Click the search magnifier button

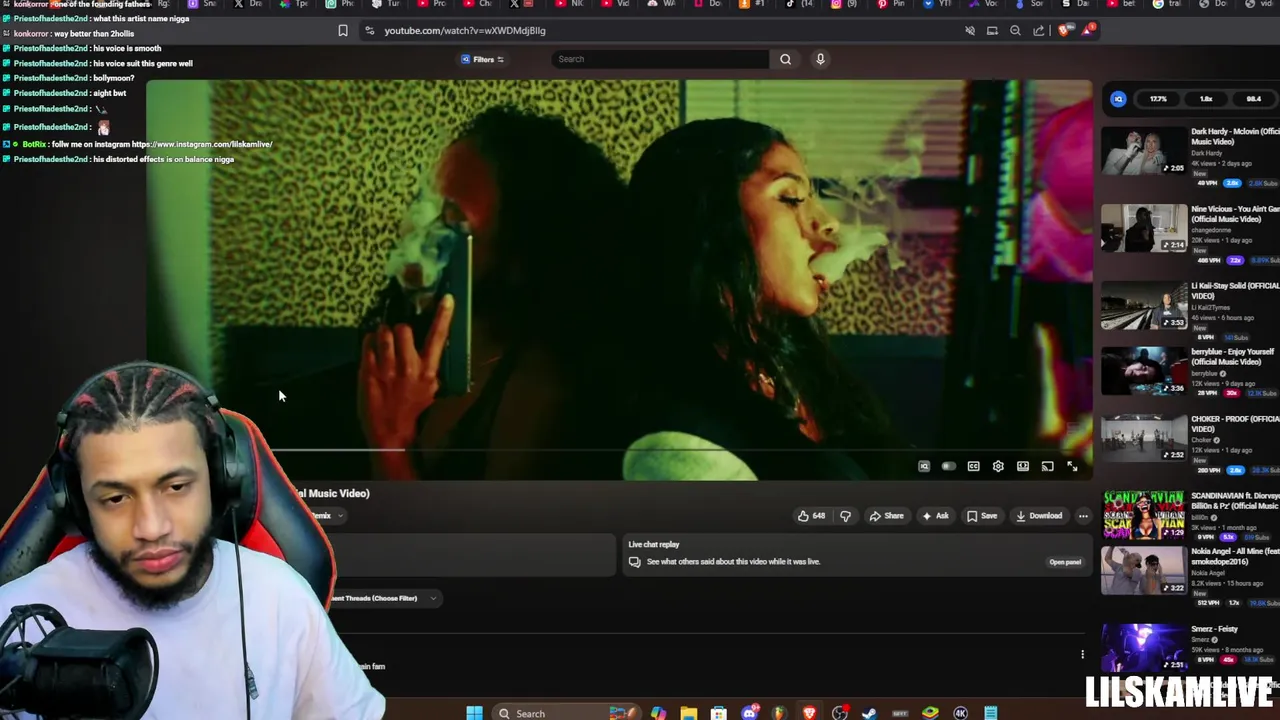pyautogui.click(x=785, y=59)
